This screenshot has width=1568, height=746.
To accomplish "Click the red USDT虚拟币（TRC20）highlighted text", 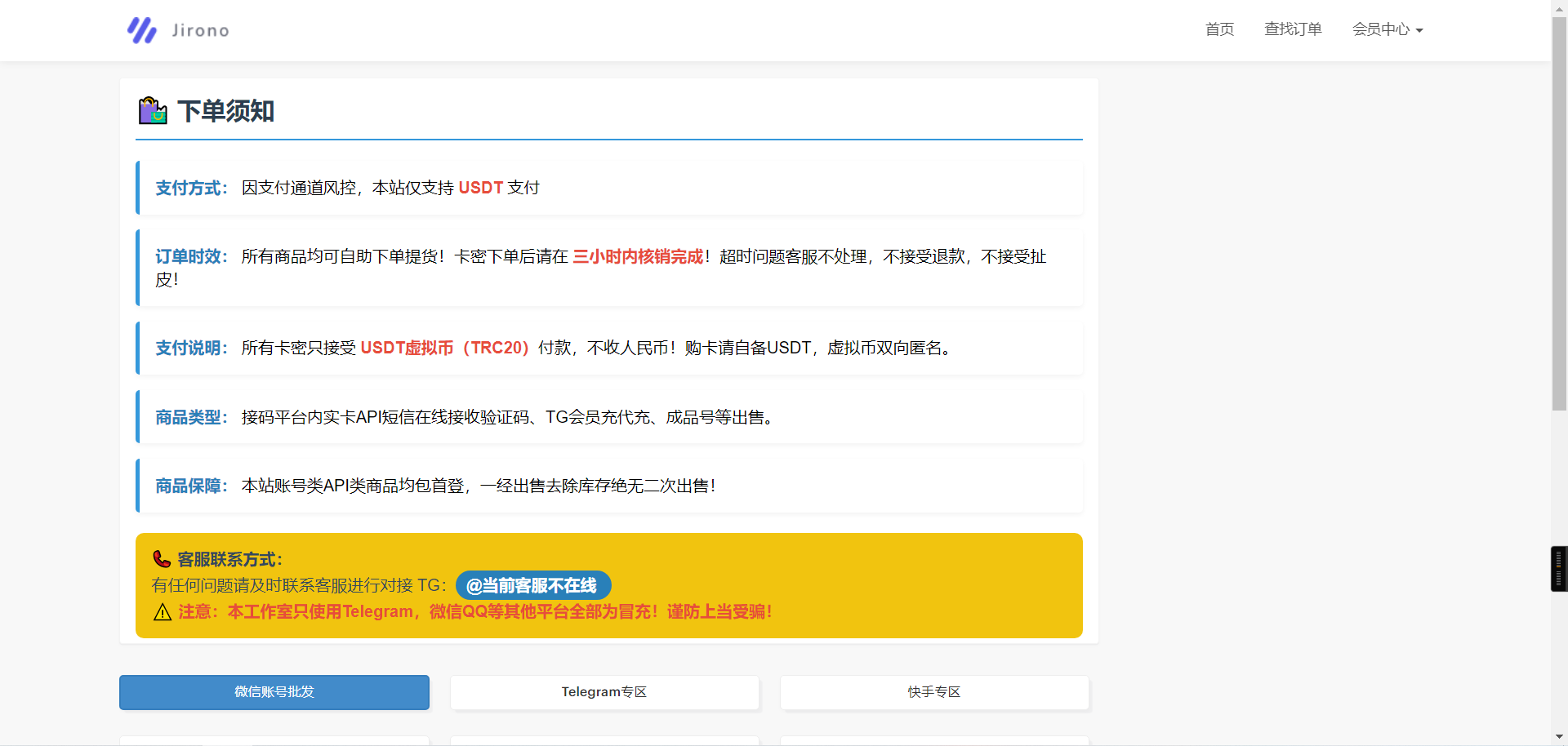I will 444,348.
